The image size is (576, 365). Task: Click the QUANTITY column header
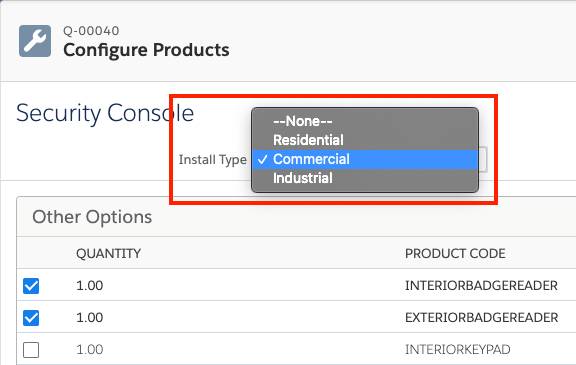[x=108, y=253]
